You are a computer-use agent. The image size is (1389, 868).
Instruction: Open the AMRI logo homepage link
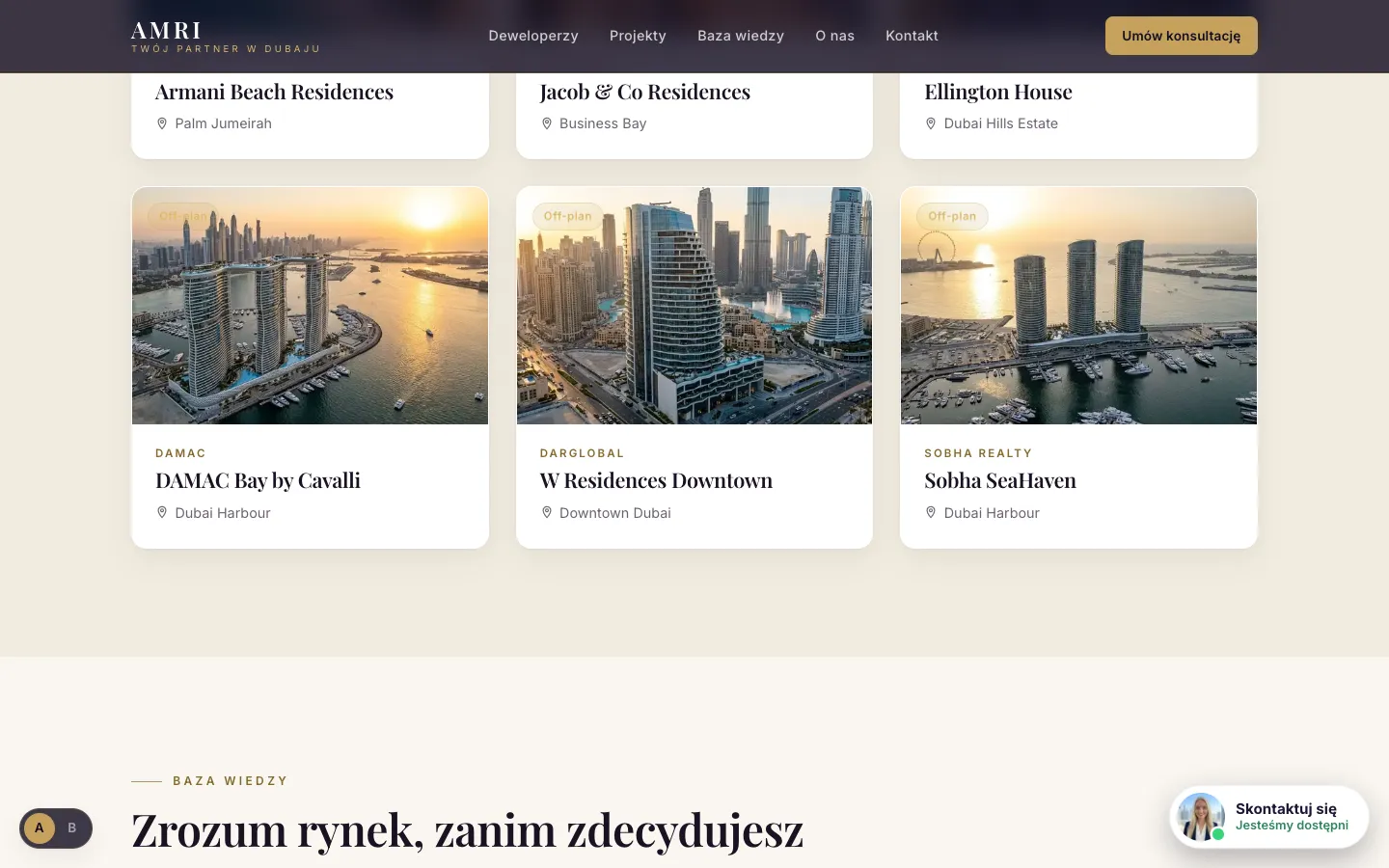[226, 37]
